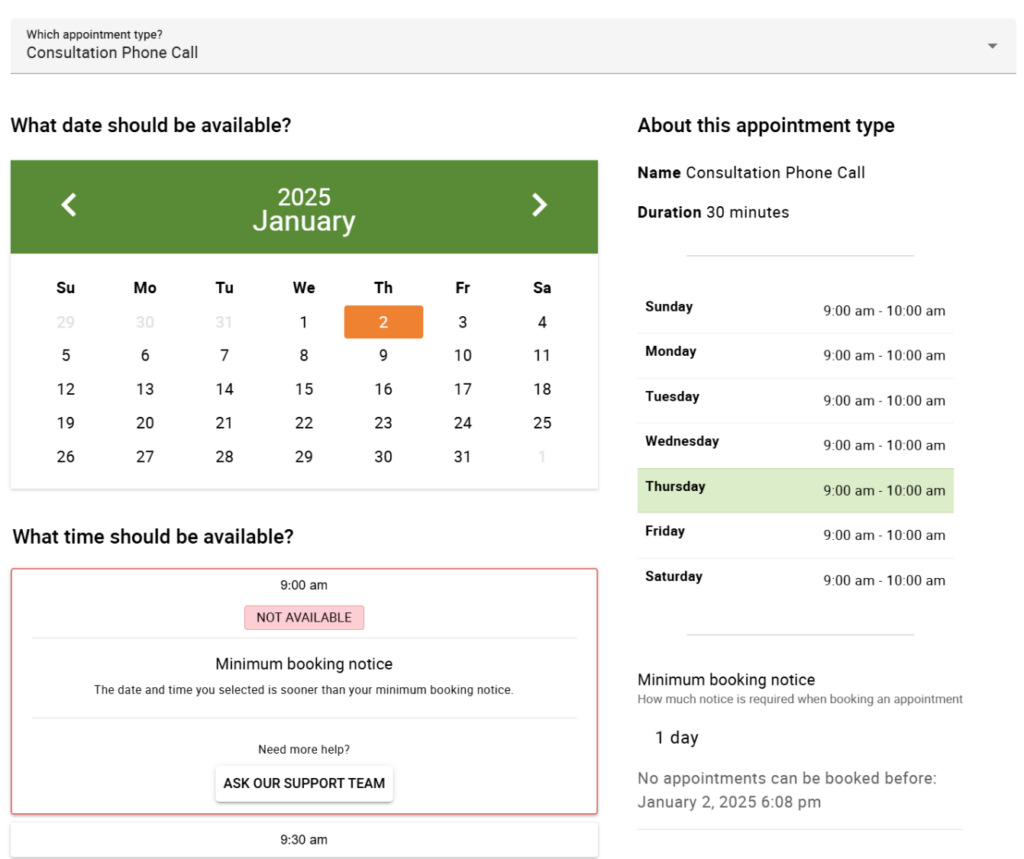The image size is (1024, 859).
Task: Pick January 12 date
Action: [x=65, y=389]
